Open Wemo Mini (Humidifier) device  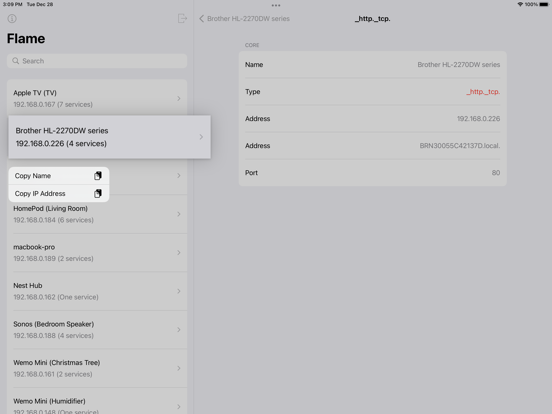[97, 401]
